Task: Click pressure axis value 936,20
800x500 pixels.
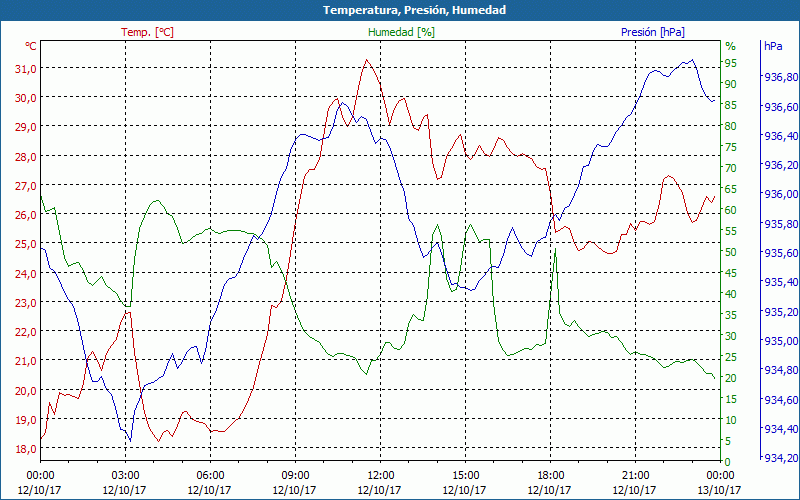Action: 781,165
